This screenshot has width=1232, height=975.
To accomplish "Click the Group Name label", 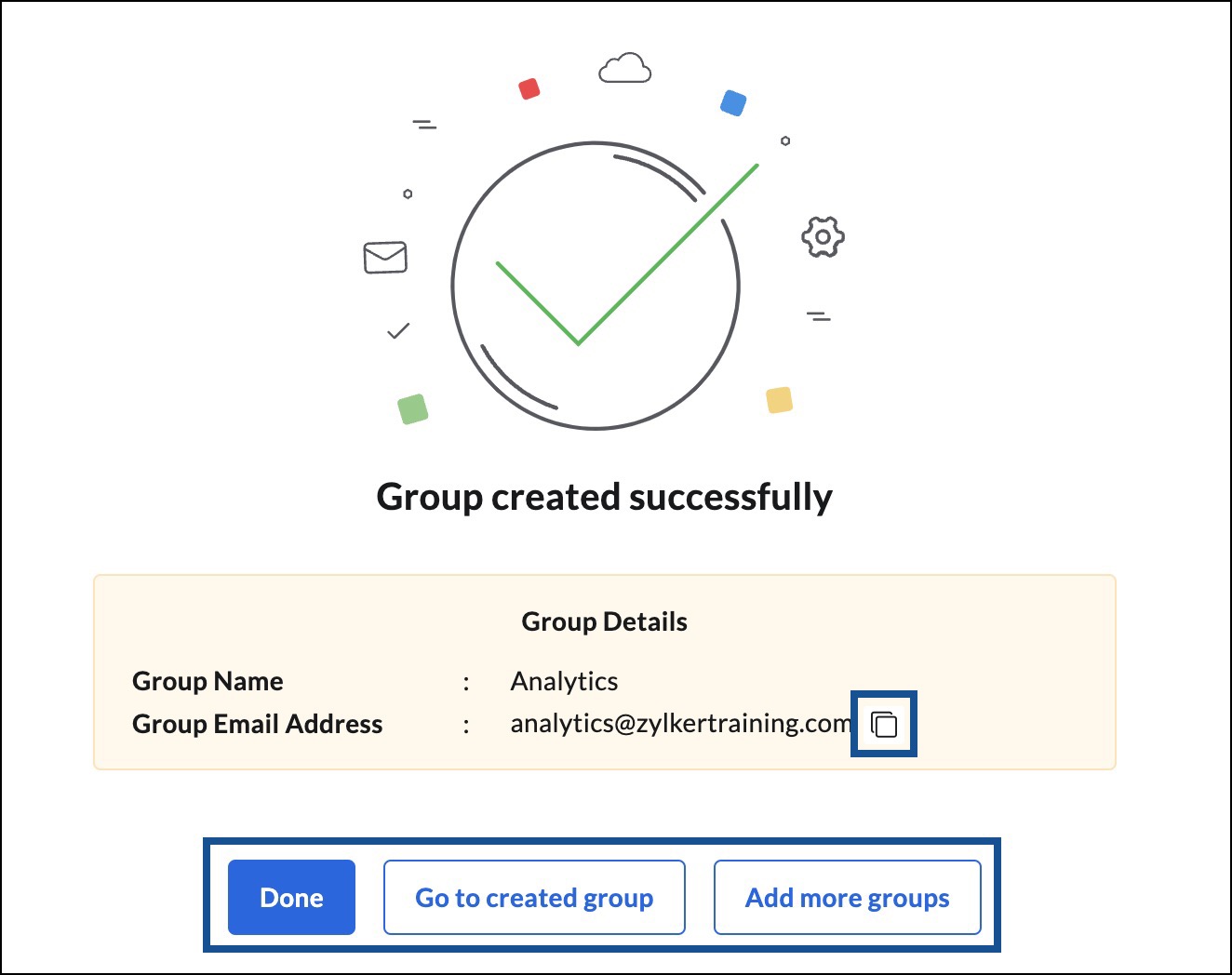I will (x=208, y=682).
